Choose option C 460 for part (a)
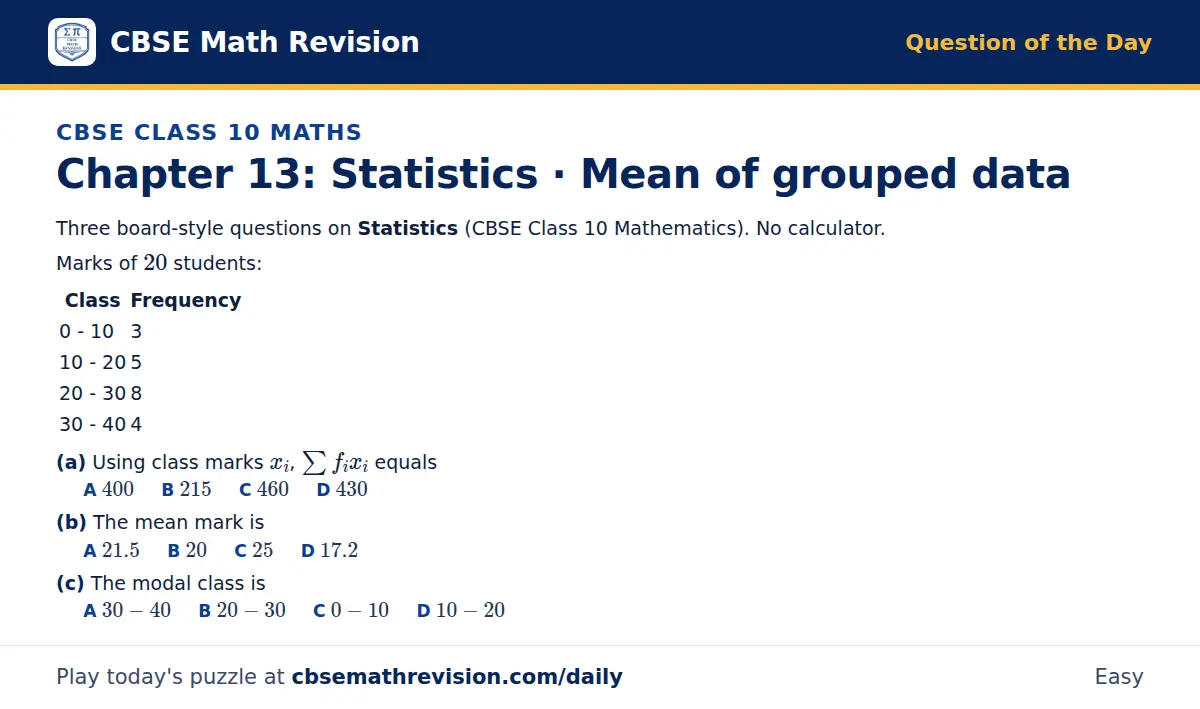 pos(264,489)
